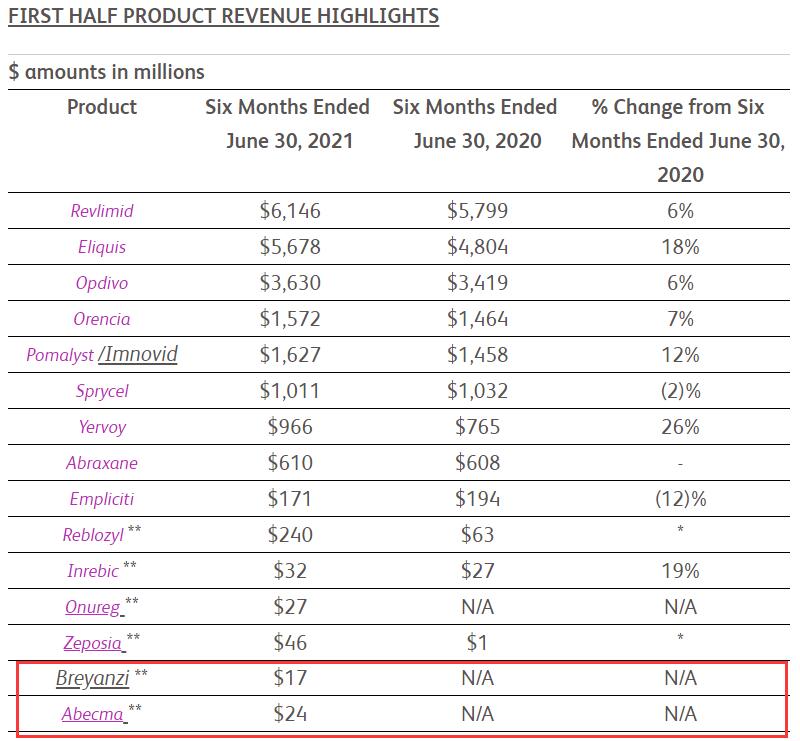Open the Revlimid product link

(102, 211)
